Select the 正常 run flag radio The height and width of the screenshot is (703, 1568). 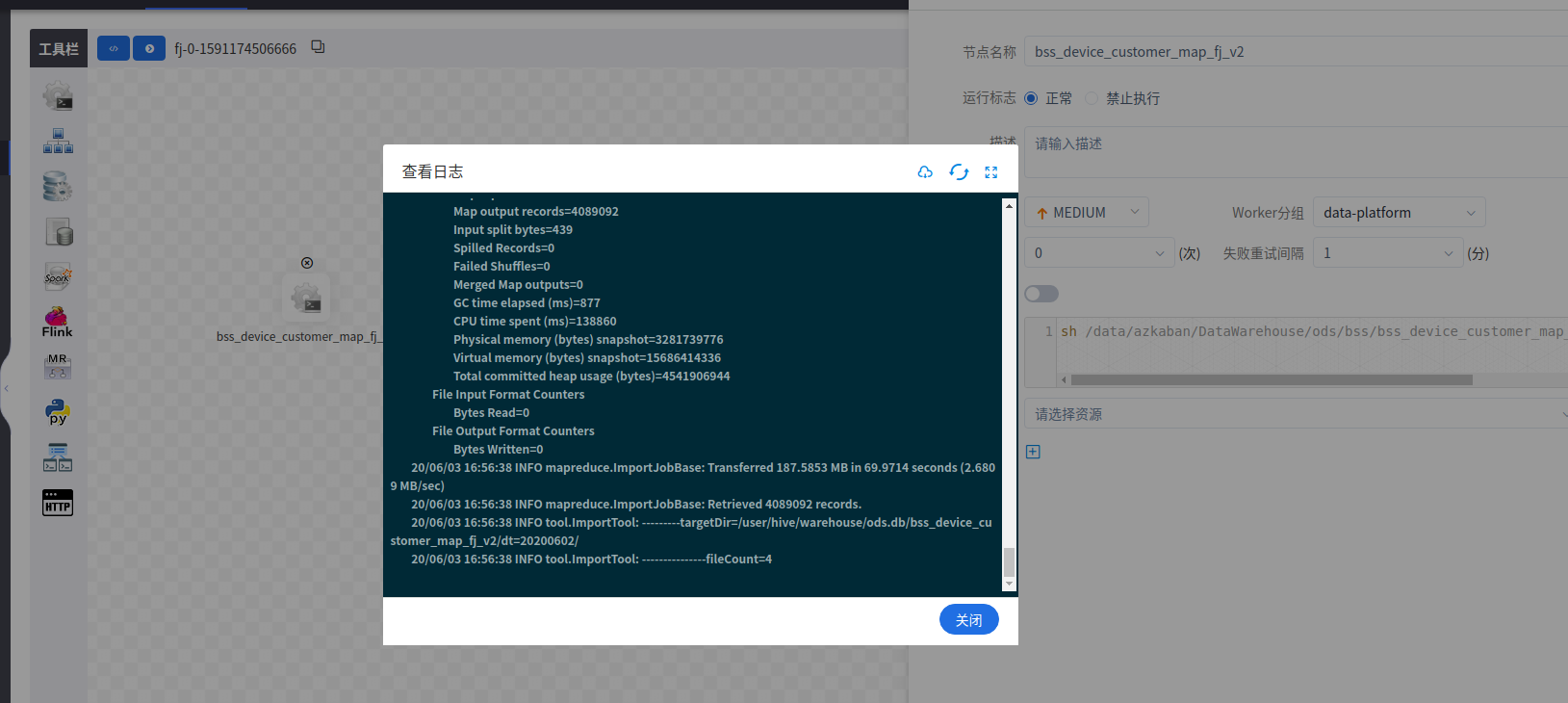pos(1031,98)
